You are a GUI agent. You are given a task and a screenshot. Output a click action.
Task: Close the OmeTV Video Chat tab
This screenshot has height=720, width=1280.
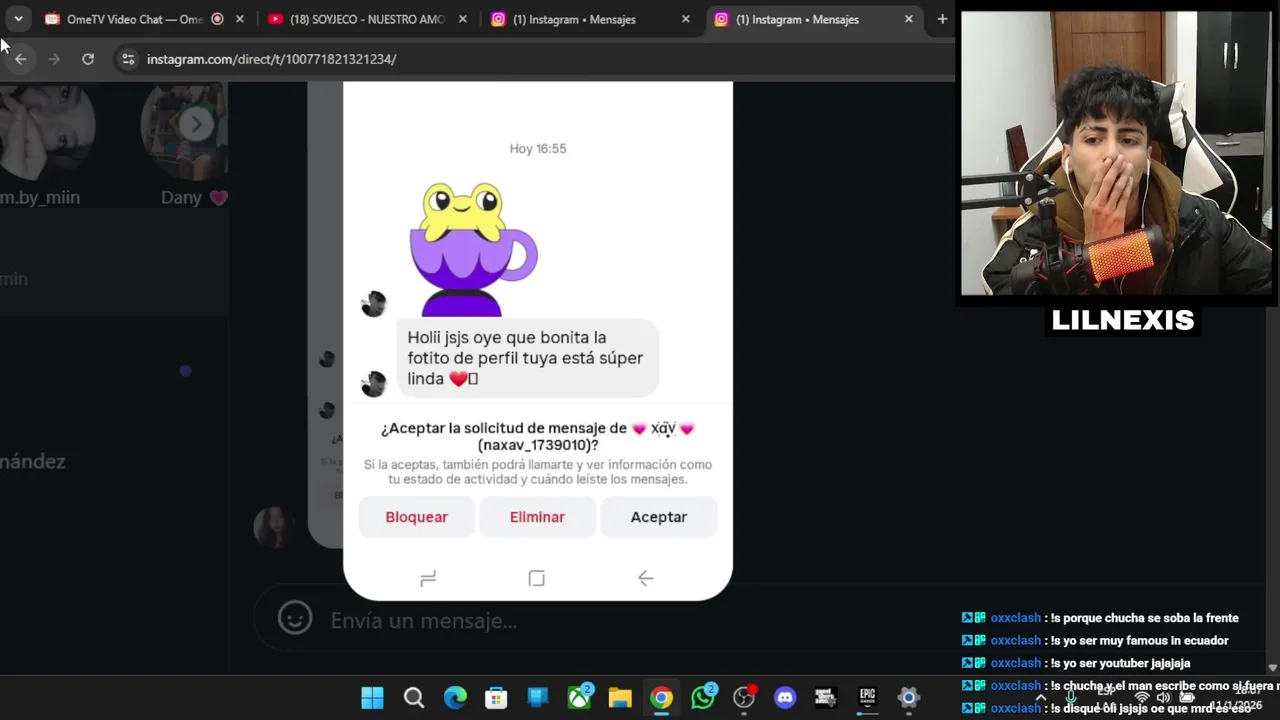pyautogui.click(x=240, y=19)
